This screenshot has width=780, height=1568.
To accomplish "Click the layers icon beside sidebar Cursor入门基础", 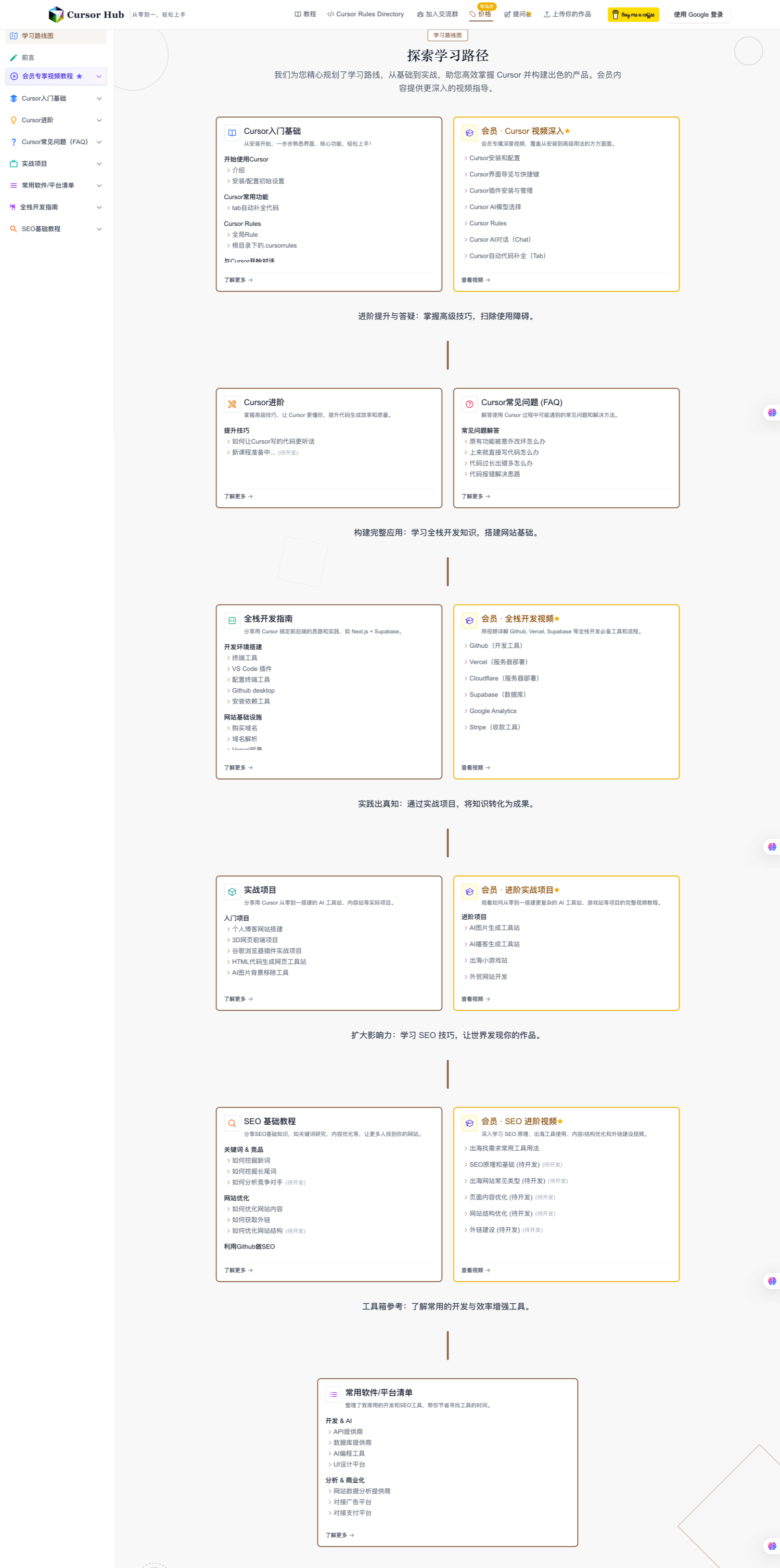I will tap(14, 99).
